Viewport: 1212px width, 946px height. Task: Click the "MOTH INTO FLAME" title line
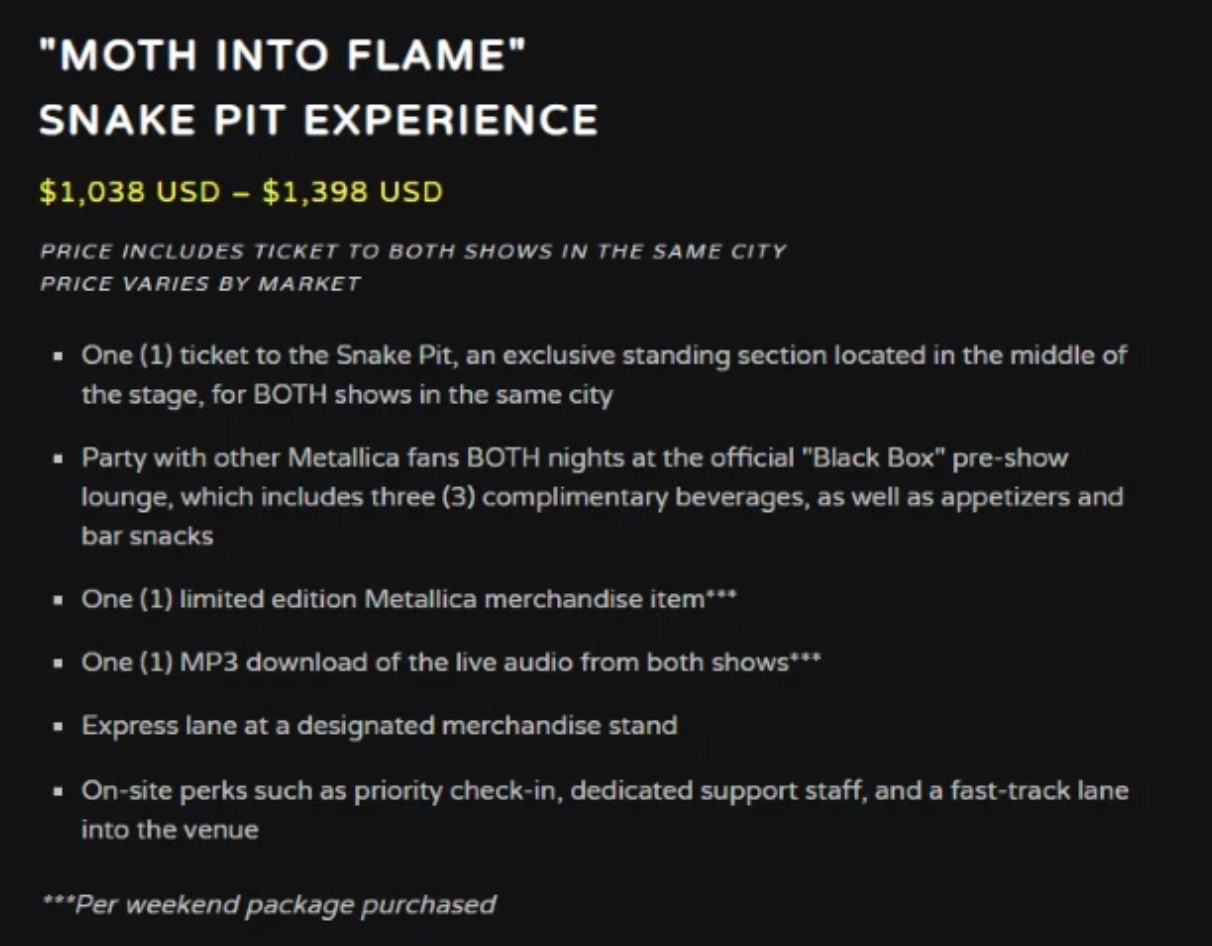(x=283, y=54)
